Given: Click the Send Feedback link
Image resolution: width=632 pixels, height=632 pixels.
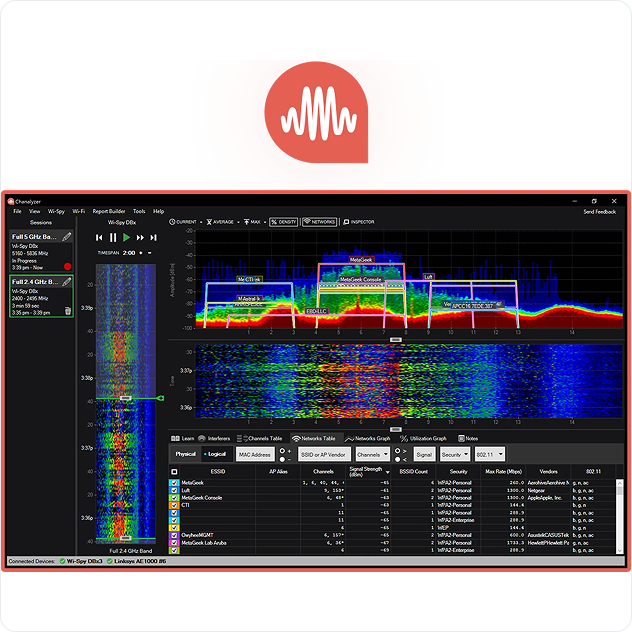Looking at the screenshot, I should coord(600,211).
